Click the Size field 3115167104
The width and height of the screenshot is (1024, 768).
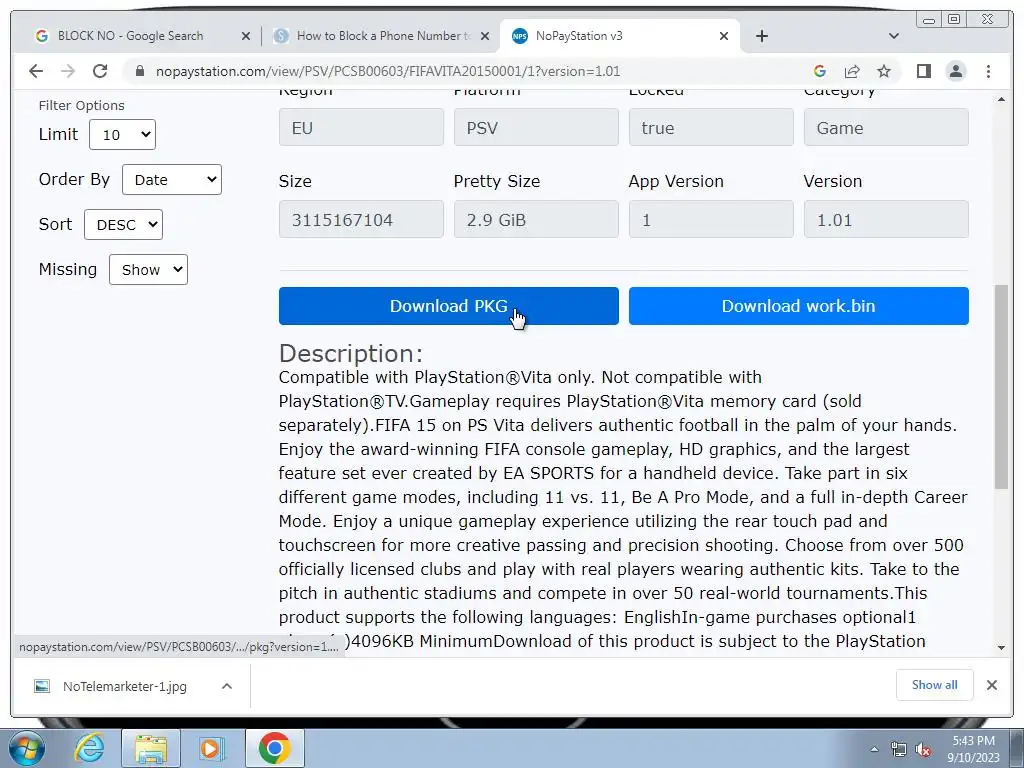point(361,219)
